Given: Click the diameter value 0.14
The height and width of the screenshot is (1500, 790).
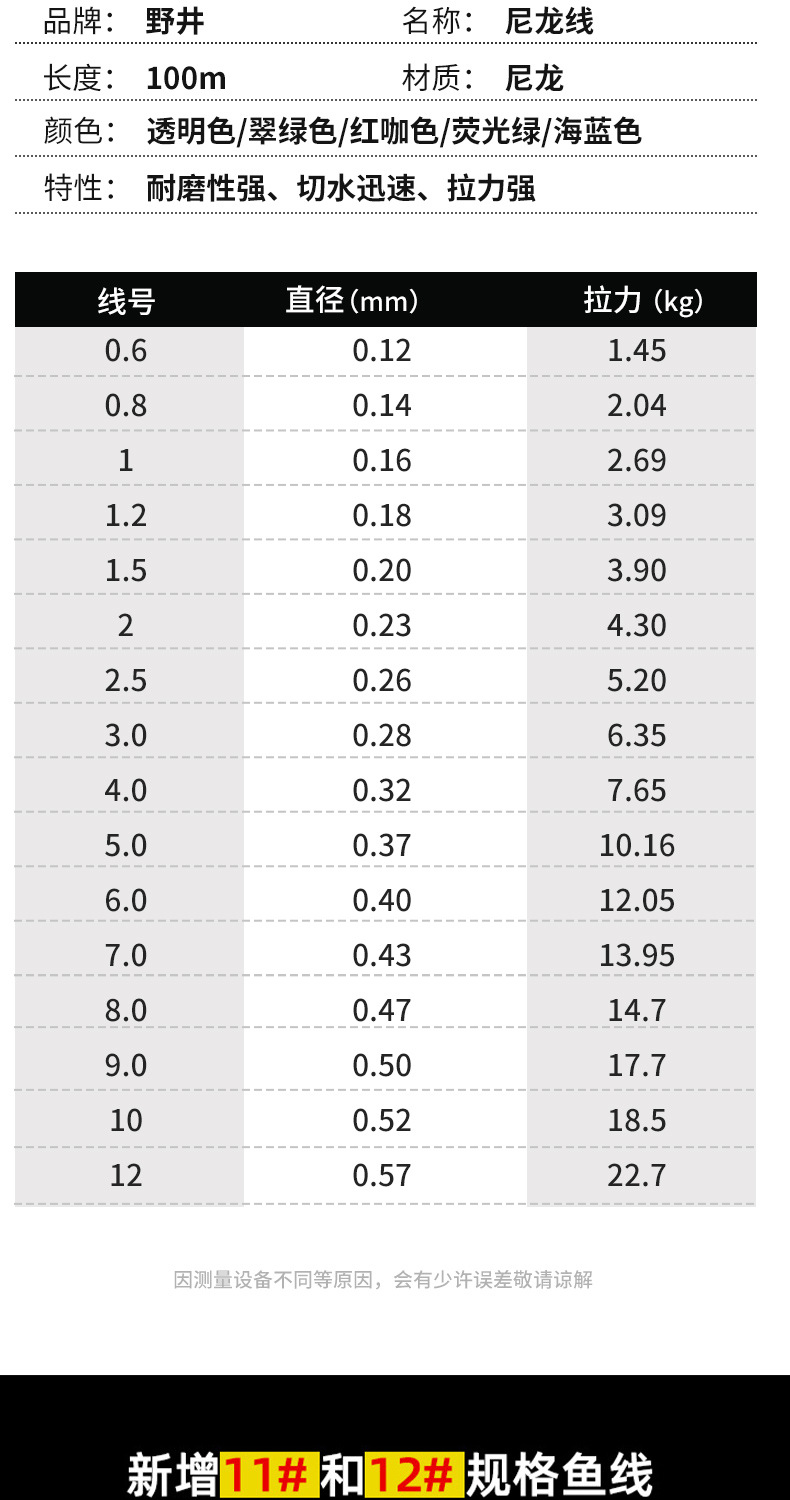Looking at the screenshot, I should point(382,406).
